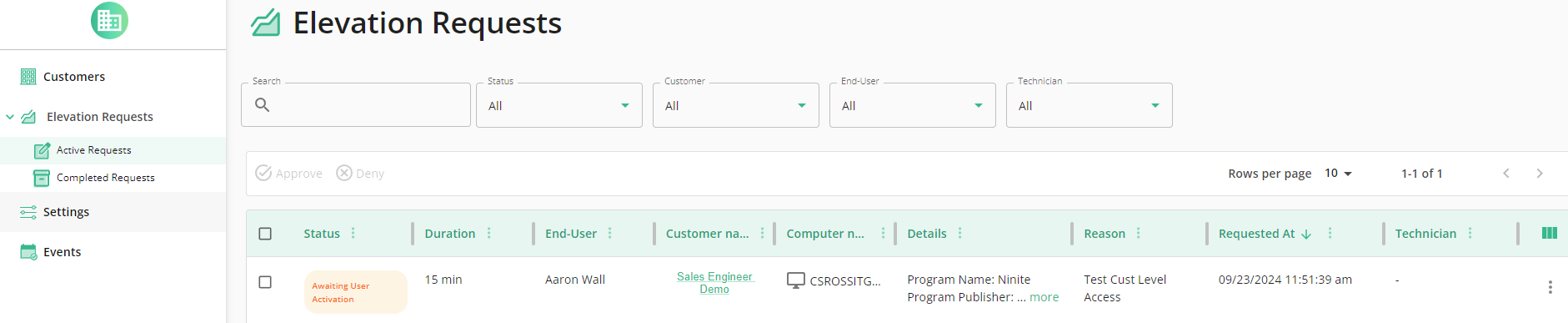Viewport: 1568px width, 323px height.
Task: Open Reason column options menu
Action: coord(1139,234)
